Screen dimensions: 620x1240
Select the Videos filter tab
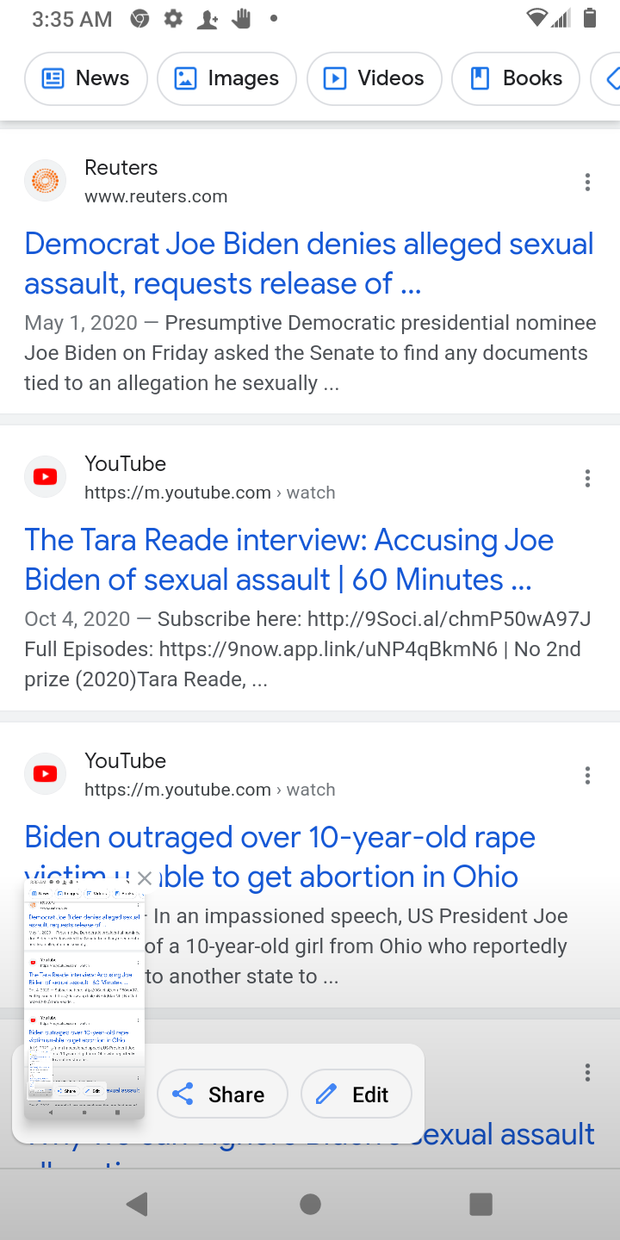(374, 78)
